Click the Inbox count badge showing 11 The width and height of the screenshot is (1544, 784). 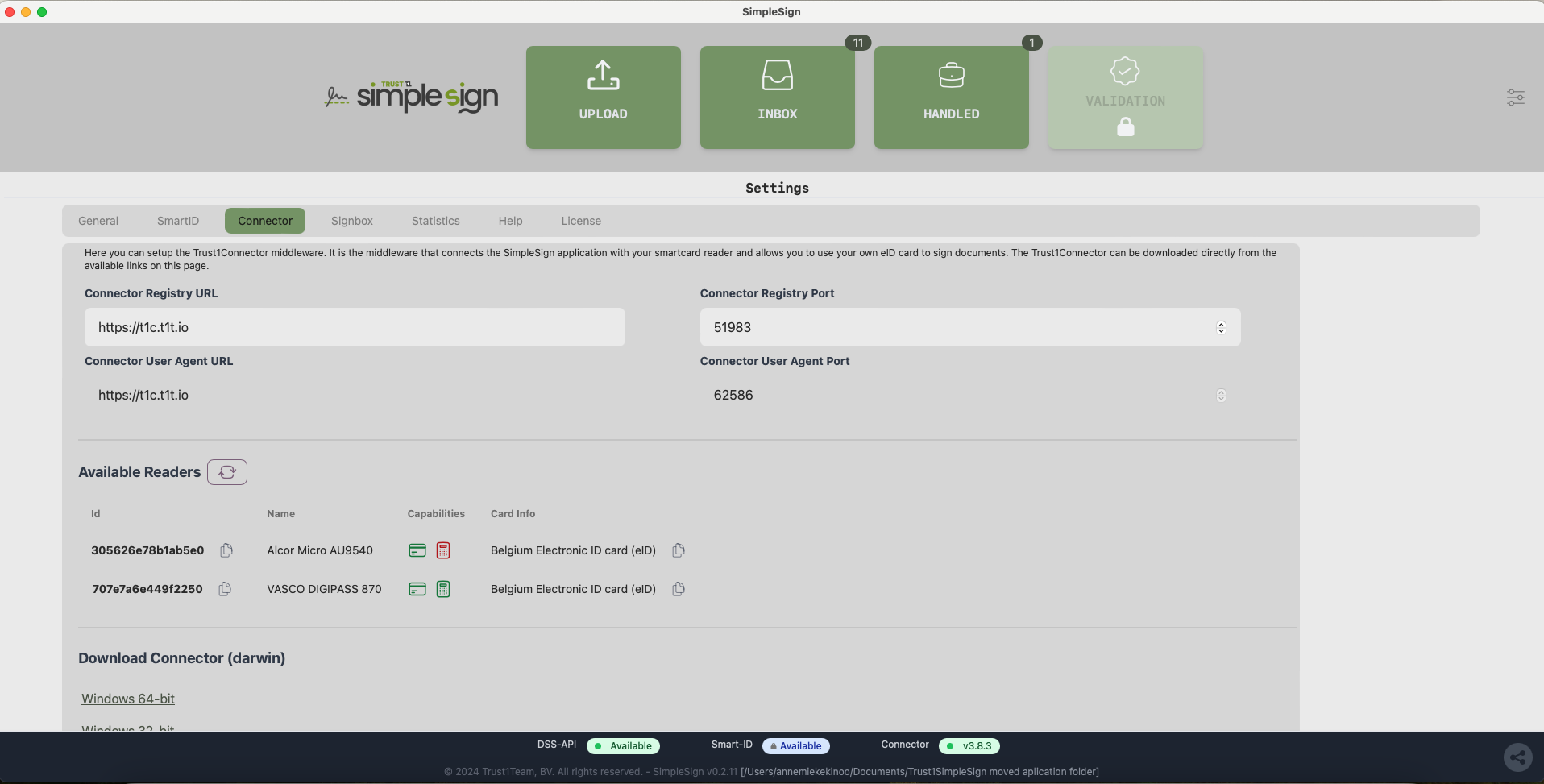[858, 43]
